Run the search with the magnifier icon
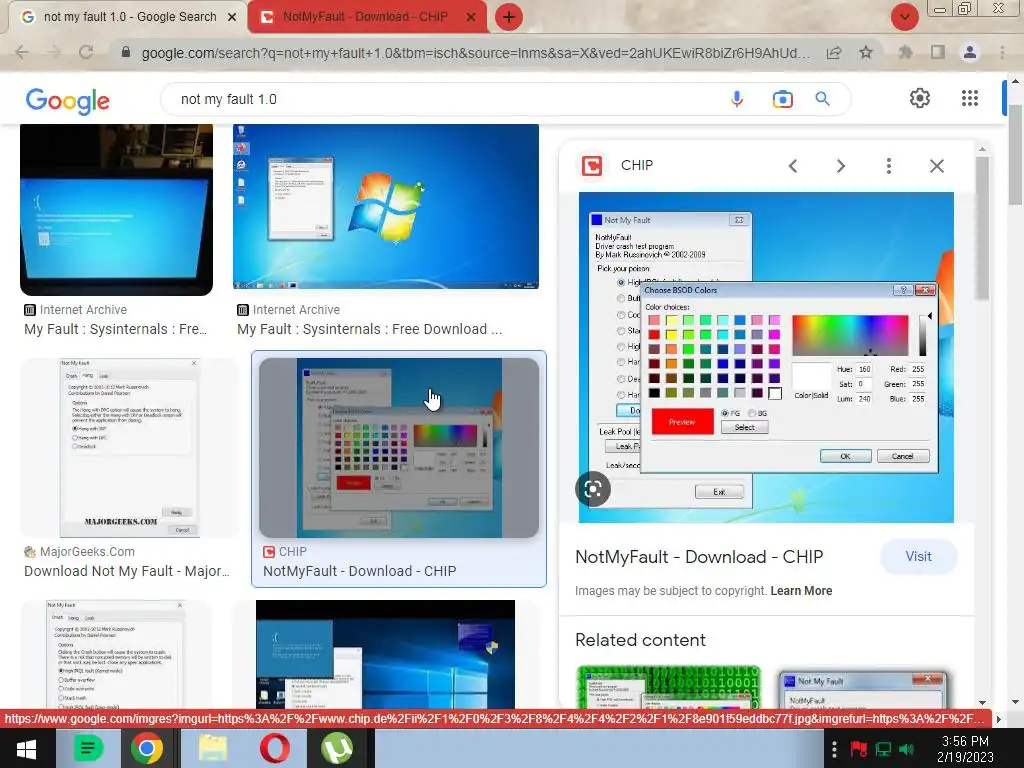 822,99
